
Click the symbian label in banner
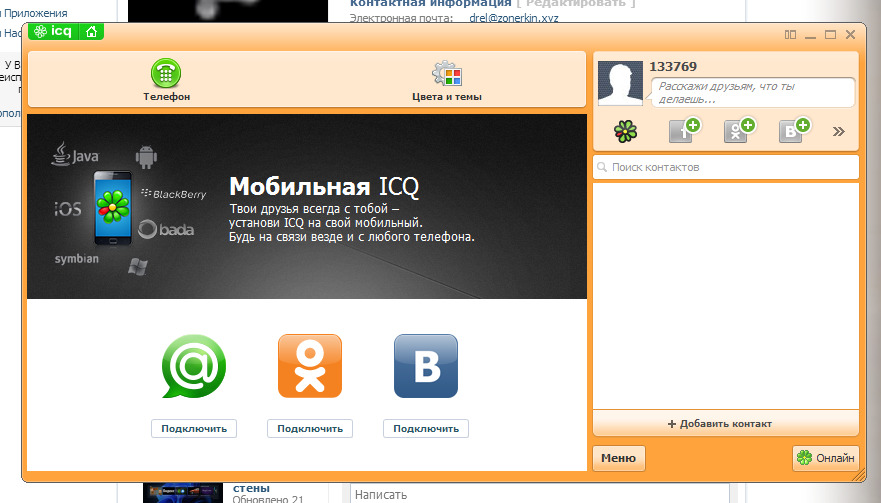point(76,259)
